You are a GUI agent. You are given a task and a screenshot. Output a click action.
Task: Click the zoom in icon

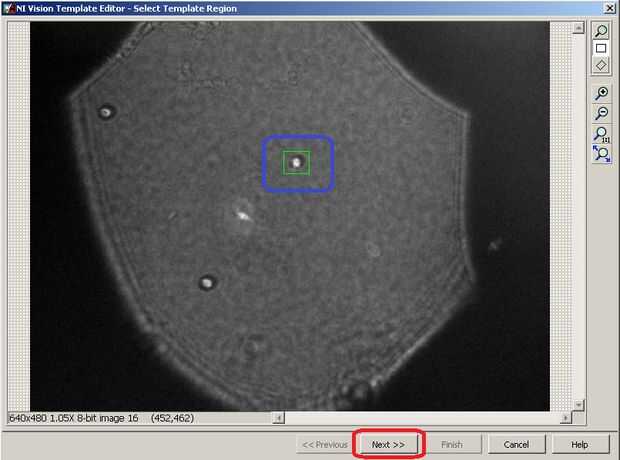coord(602,93)
